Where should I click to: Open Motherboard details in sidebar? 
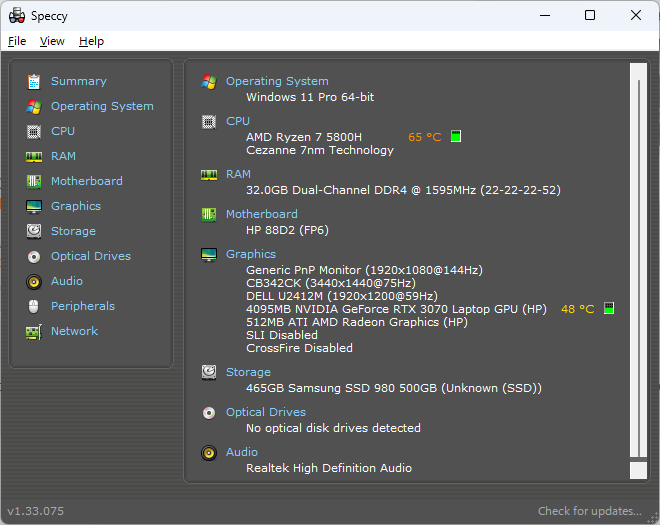point(87,181)
